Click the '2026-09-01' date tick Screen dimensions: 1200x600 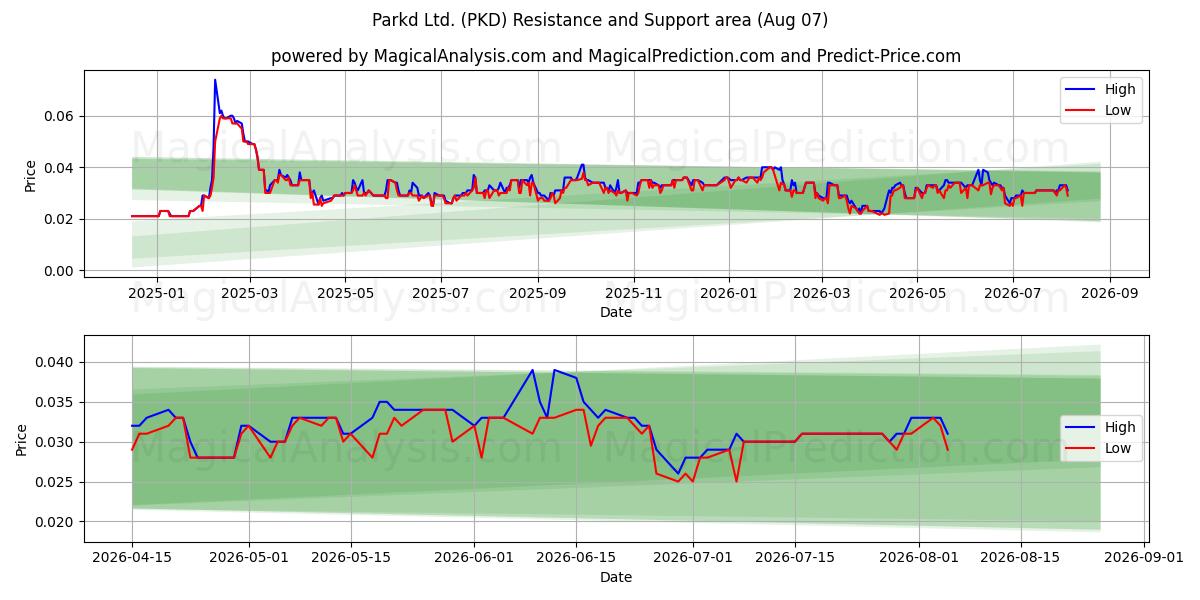1145,559
